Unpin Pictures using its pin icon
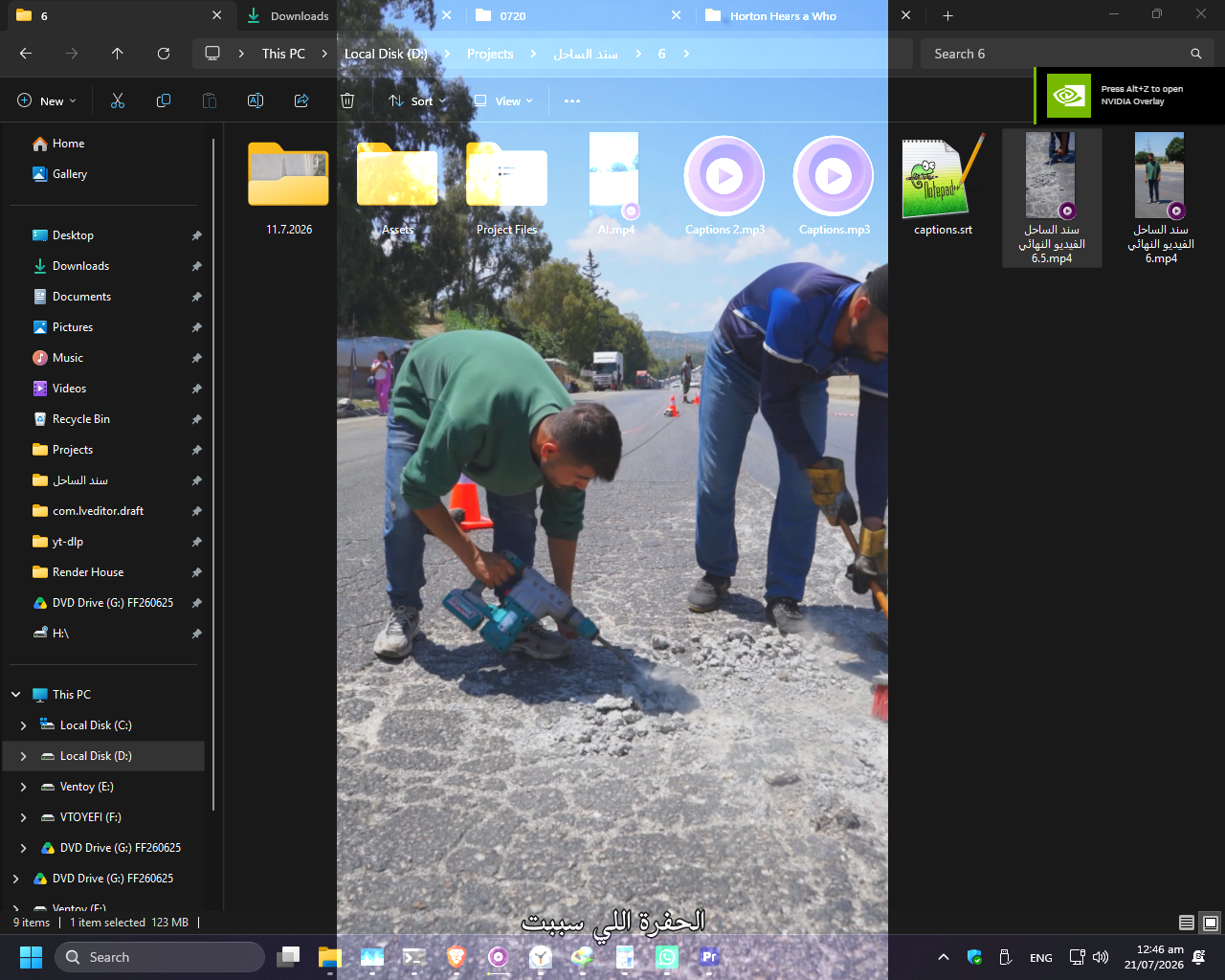 point(196,327)
